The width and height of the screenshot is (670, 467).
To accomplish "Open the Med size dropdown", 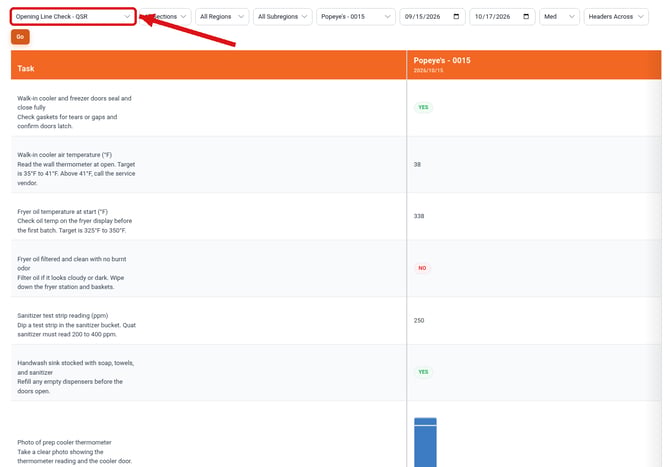I will pos(559,17).
